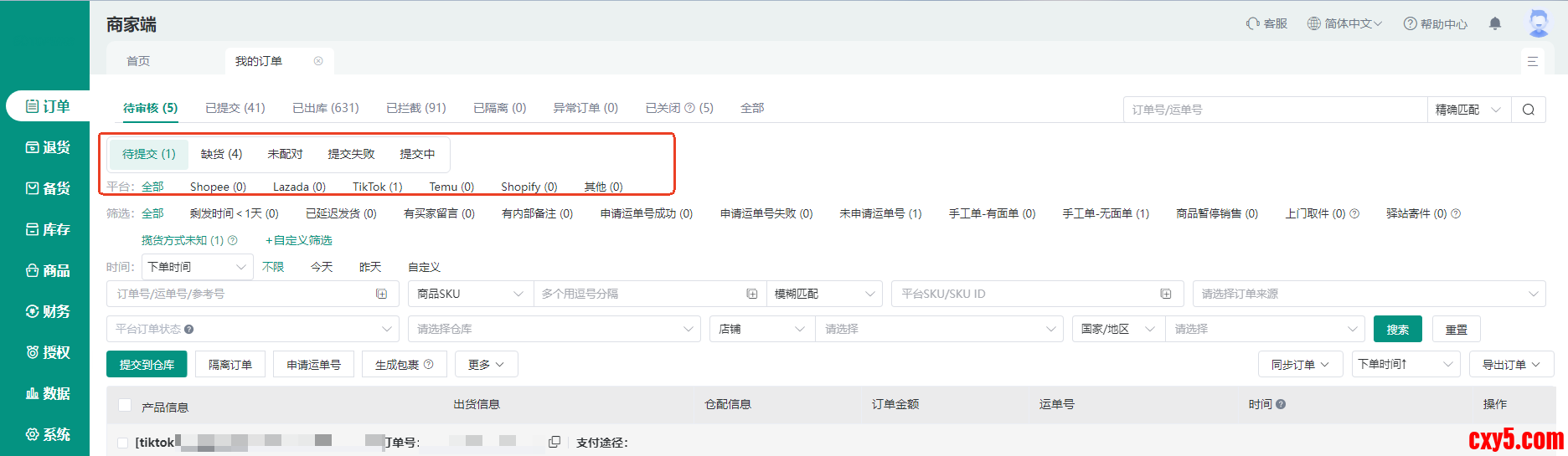1568x456 pixels.
Task: Open the 请选择订单来源 dropdown
Action: click(x=1369, y=294)
